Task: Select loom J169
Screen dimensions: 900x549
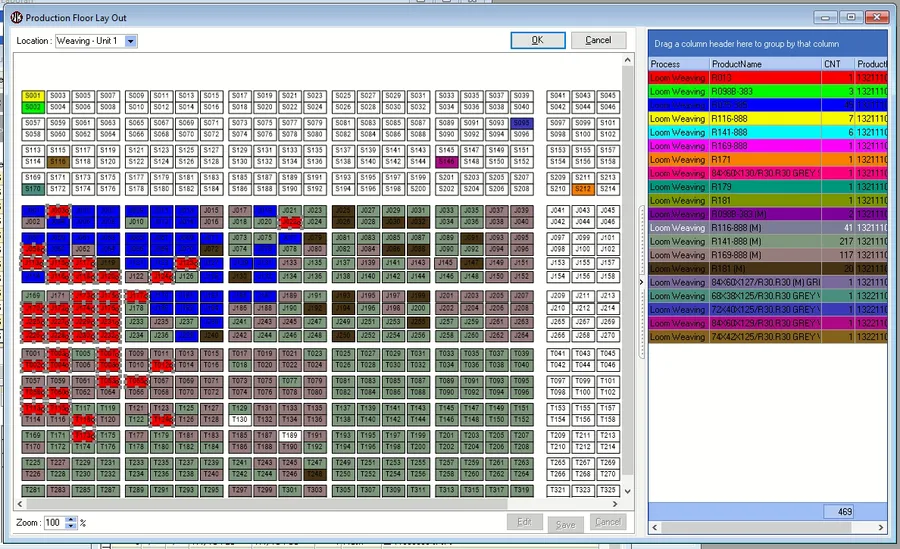Action: coord(33,296)
